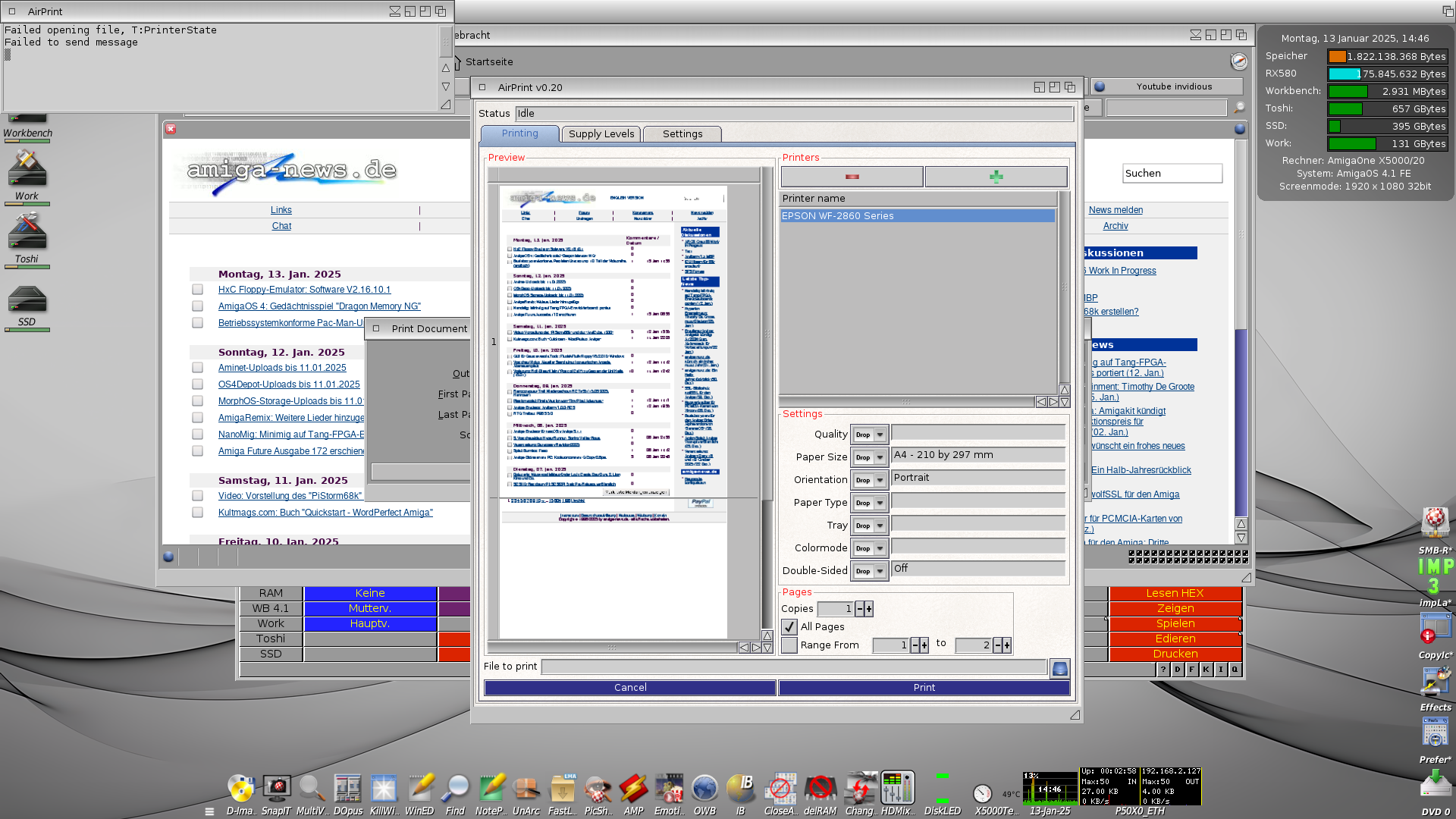Check box beside OS4Depot-Uploads item
The width and height of the screenshot is (1456, 819).
pyautogui.click(x=197, y=384)
